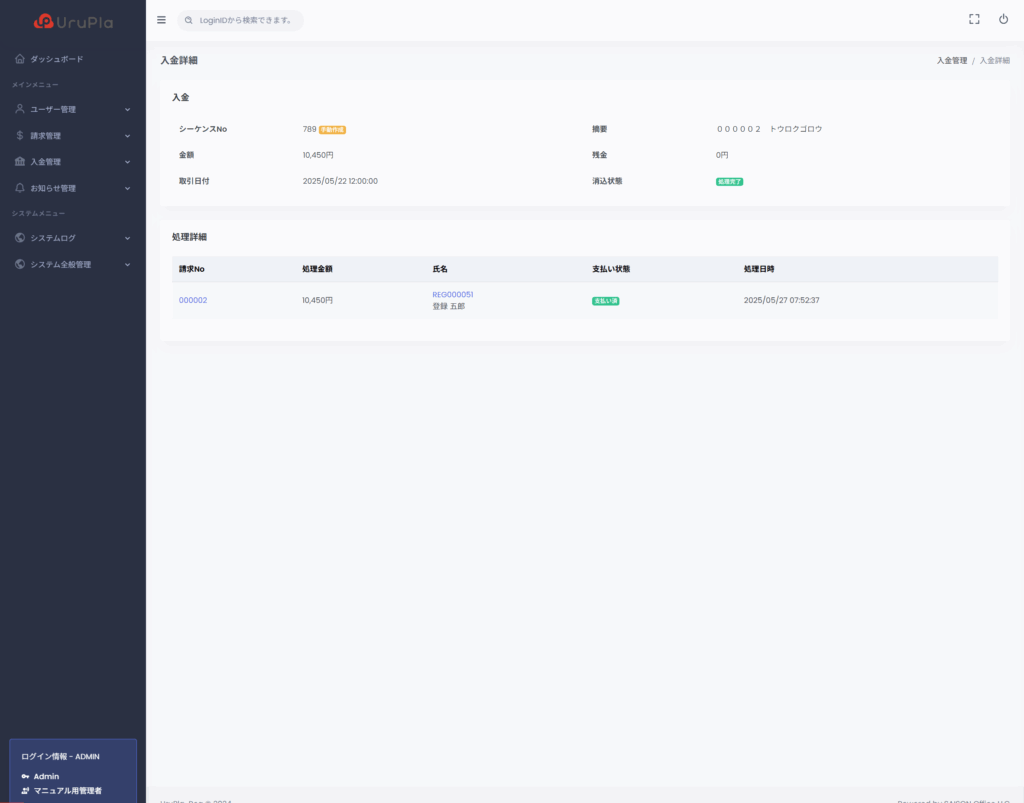The image size is (1024, 803).
Task: Click the 氏名 column header
Action: tap(440, 269)
